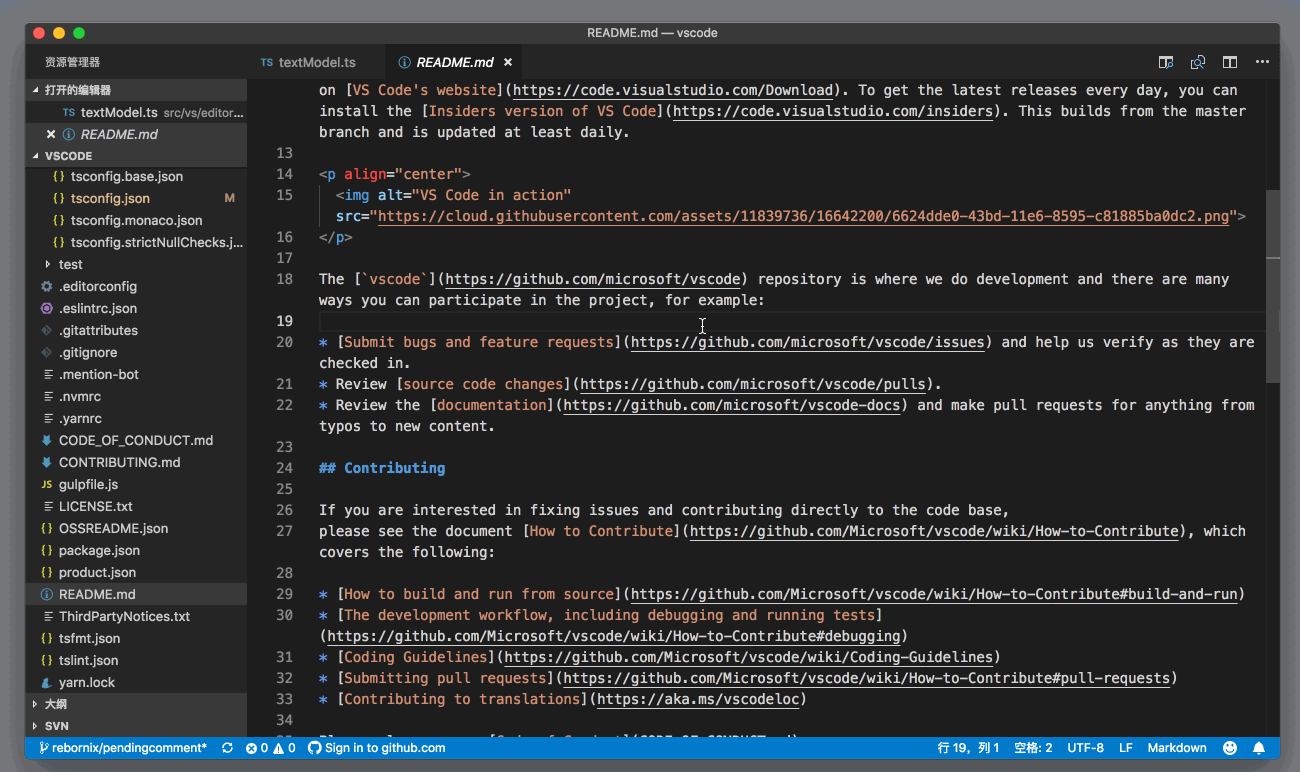Close the README.md editor tab
This screenshot has width=1300, height=772.
pyautogui.click(x=508, y=62)
